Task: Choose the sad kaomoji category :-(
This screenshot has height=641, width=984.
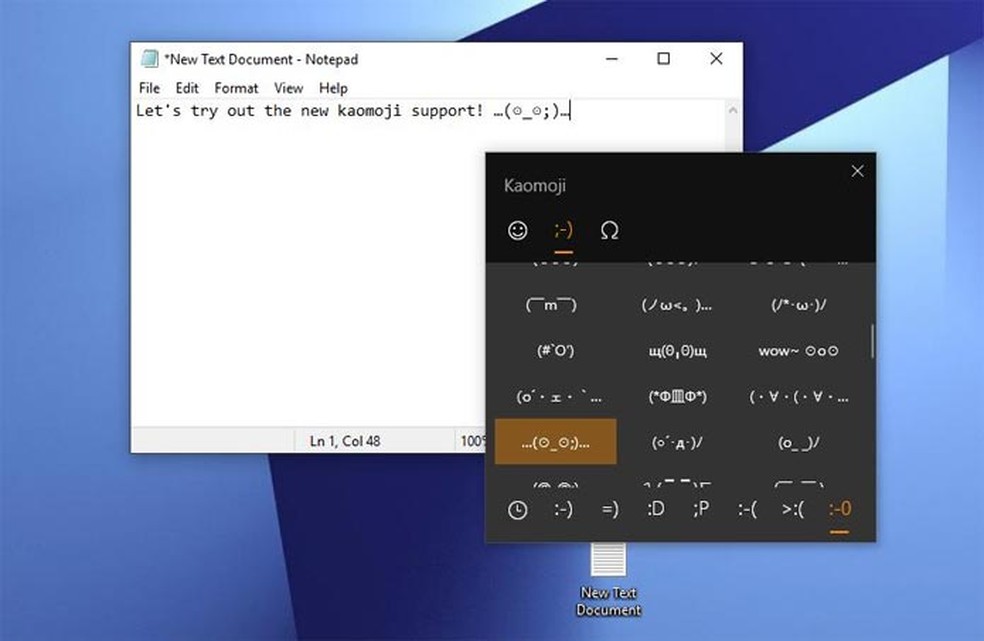Action: 746,510
